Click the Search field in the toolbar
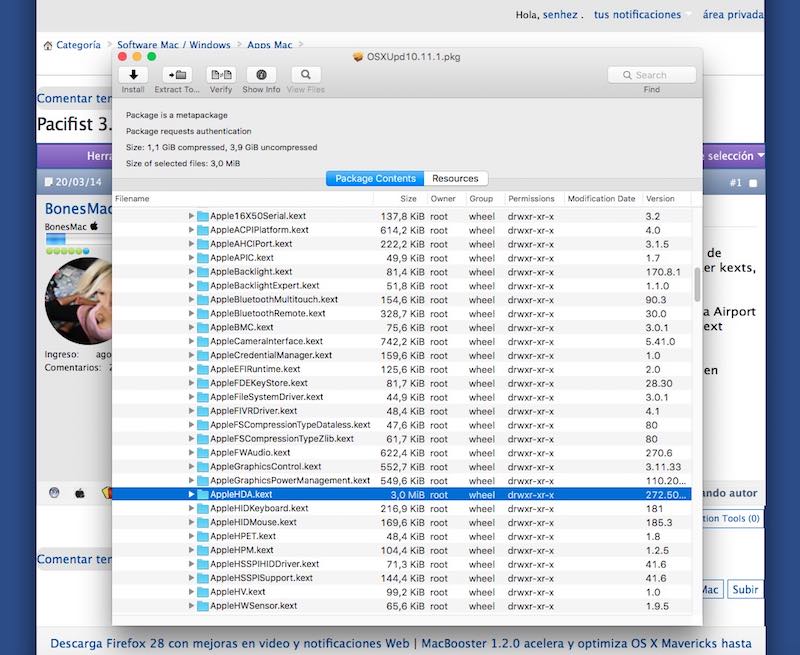The width and height of the screenshot is (800, 655). 652,75
